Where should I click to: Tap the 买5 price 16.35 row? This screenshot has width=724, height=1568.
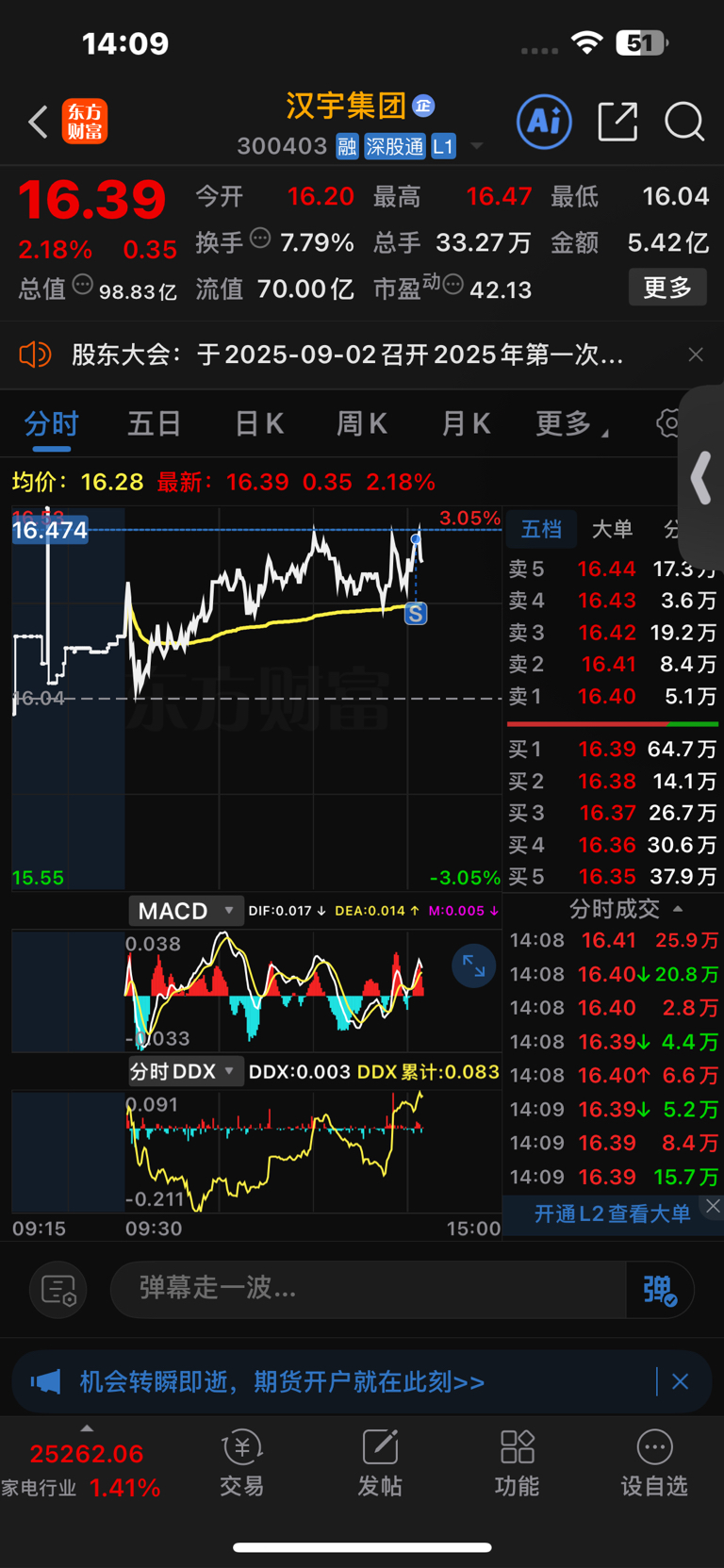coord(613,876)
